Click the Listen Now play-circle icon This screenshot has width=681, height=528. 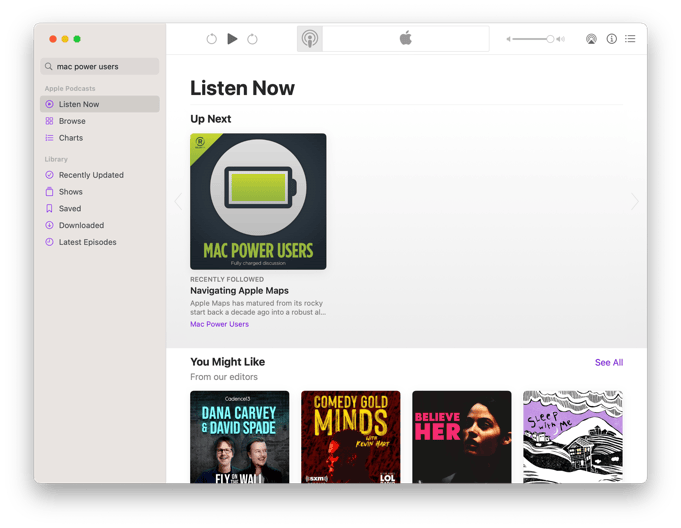[x=50, y=104]
